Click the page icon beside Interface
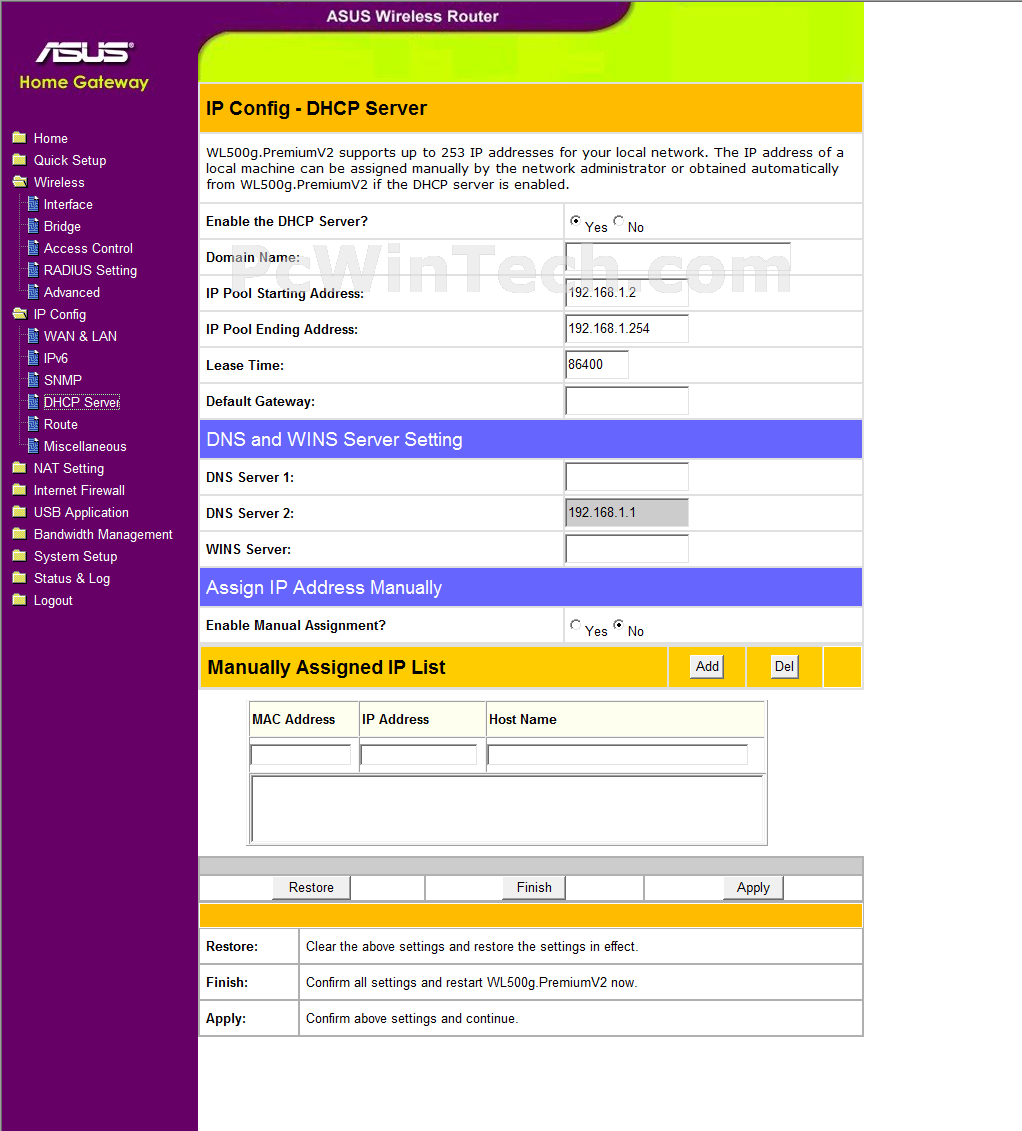Screen dimensions: 1022x1131 (x=33, y=204)
